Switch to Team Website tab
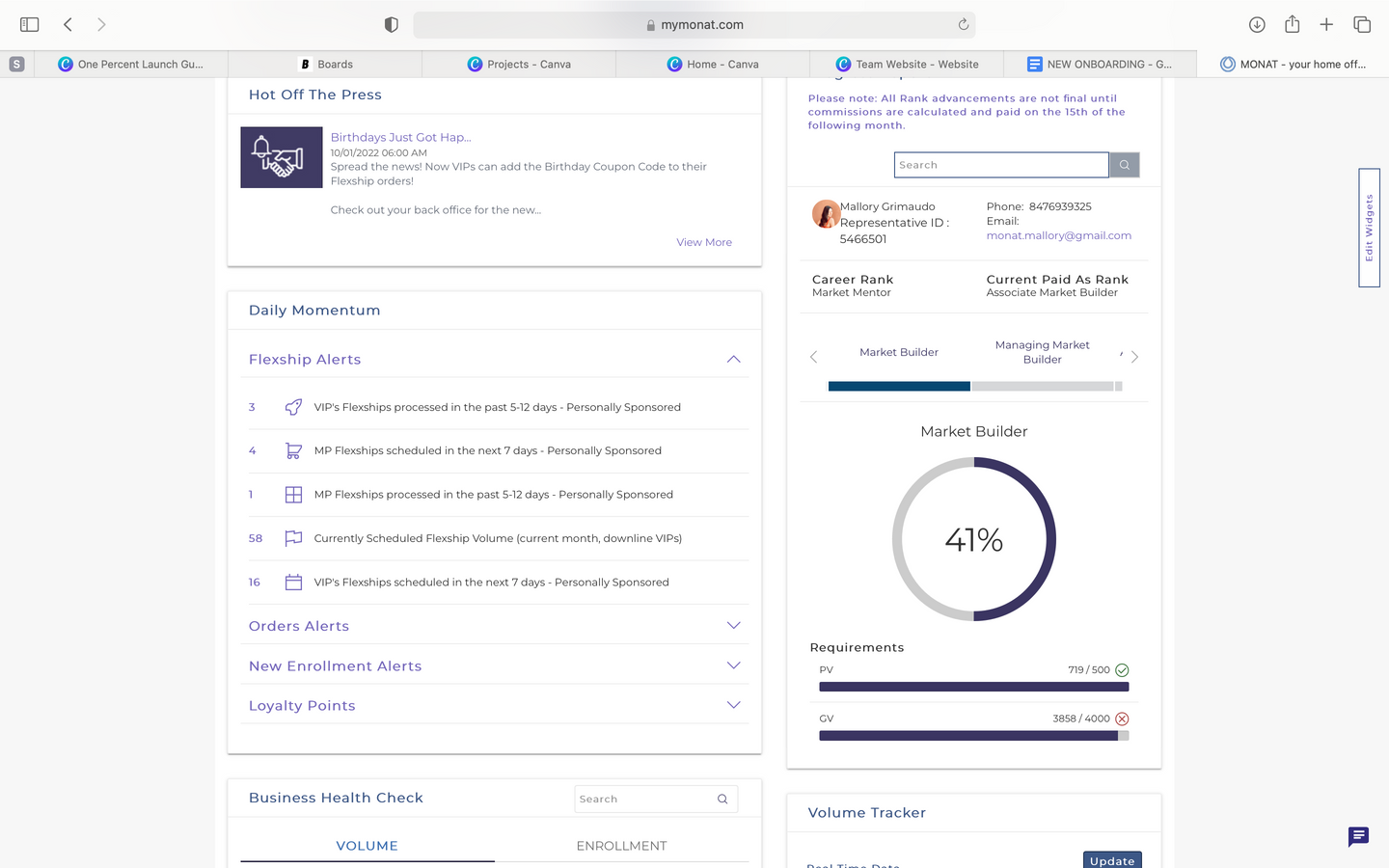Image resolution: width=1389 pixels, height=868 pixels. pyautogui.click(x=907, y=64)
